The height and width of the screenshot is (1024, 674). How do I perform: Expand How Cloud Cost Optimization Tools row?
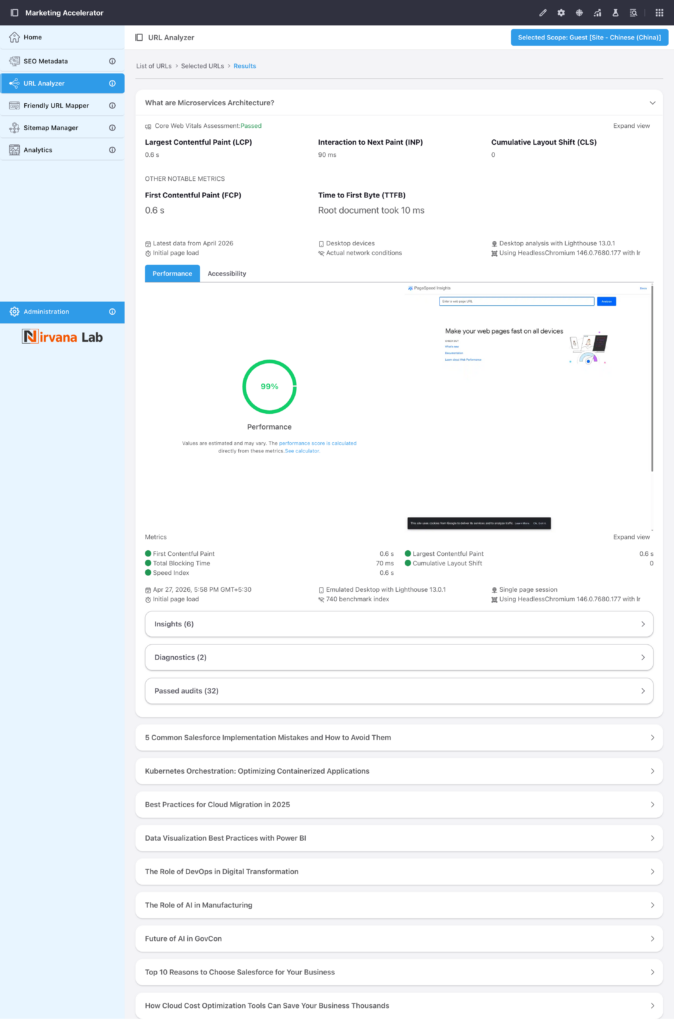[399, 1006]
